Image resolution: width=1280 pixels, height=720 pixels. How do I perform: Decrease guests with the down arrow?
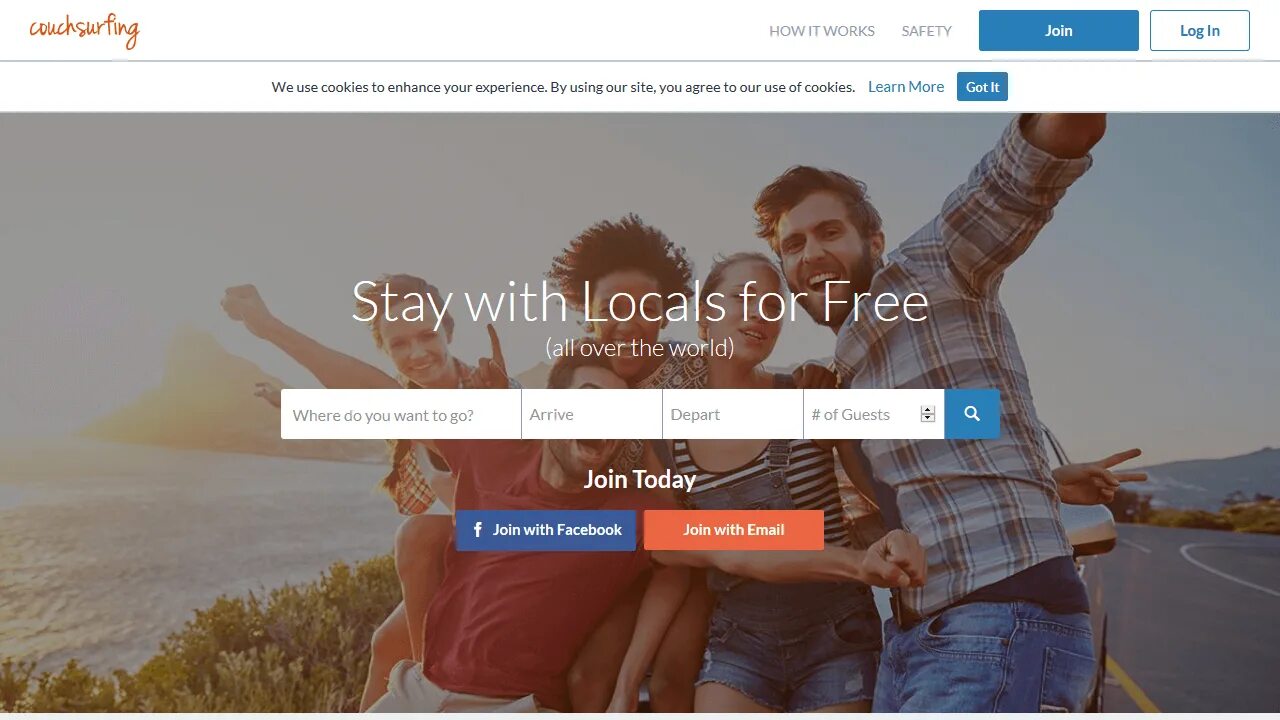point(928,419)
